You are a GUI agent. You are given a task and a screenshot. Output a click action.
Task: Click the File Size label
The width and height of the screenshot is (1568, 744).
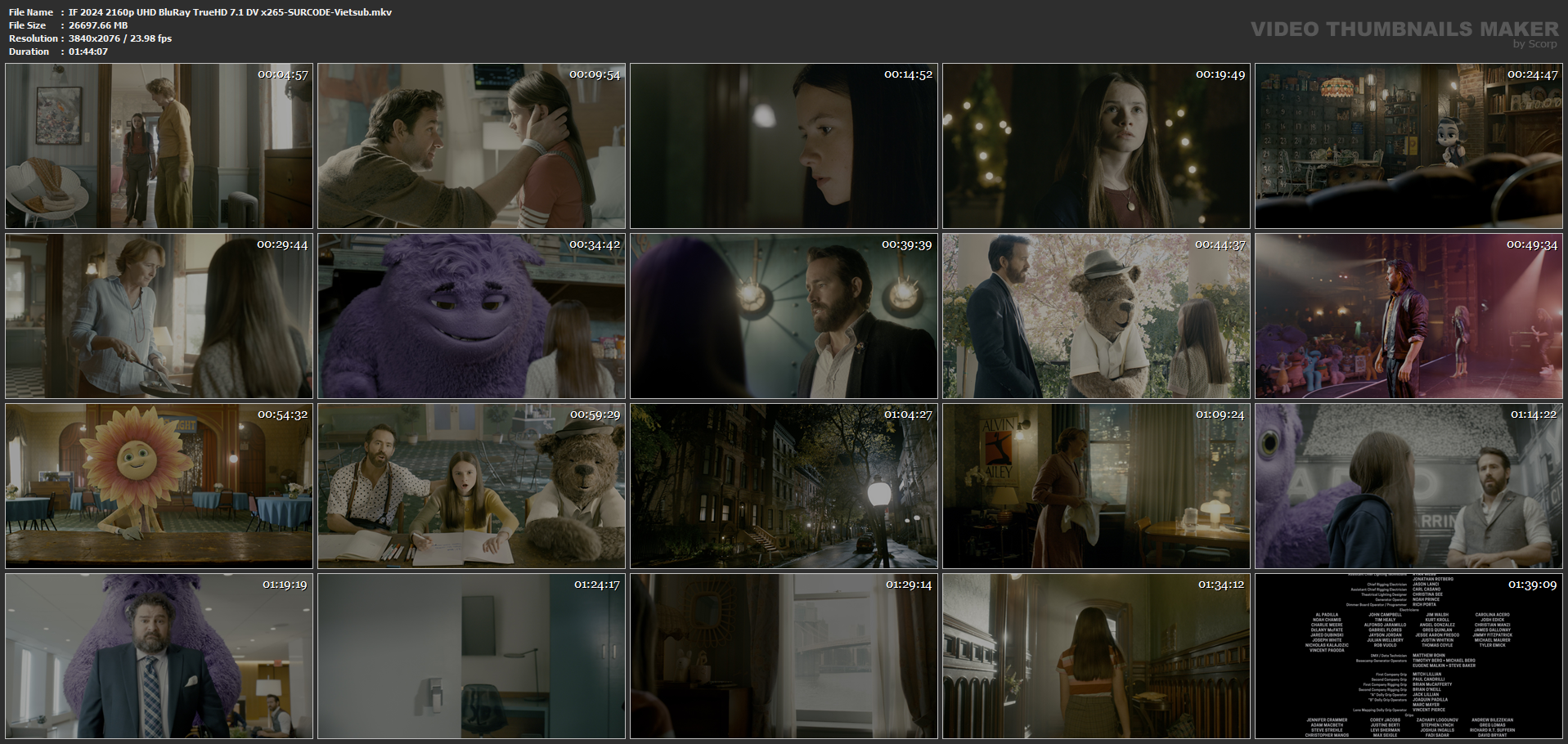[x=28, y=25]
